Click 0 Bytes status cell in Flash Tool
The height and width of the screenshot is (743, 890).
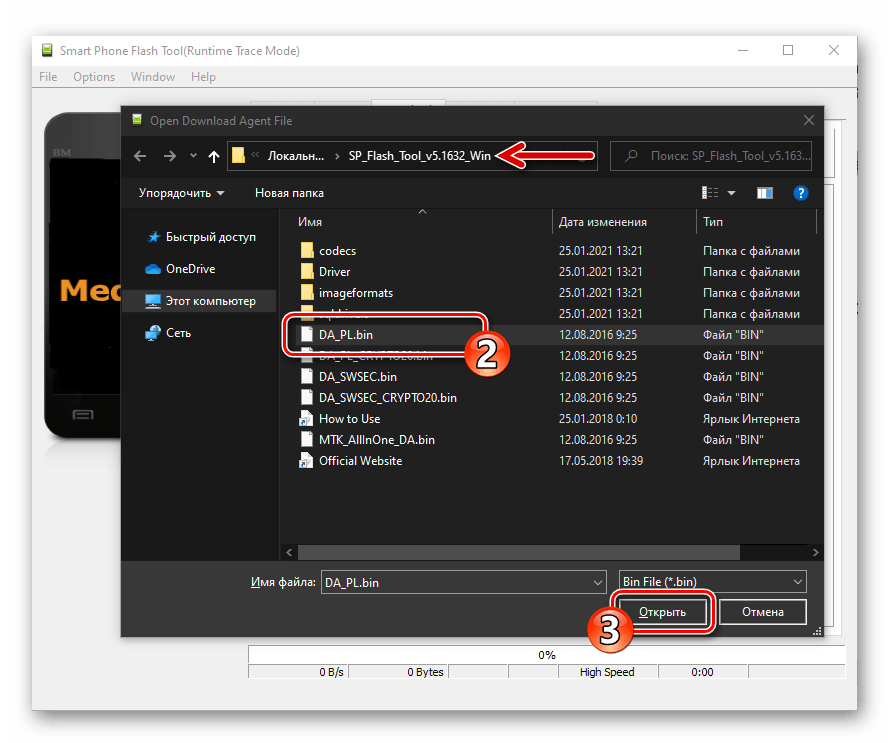point(399,671)
